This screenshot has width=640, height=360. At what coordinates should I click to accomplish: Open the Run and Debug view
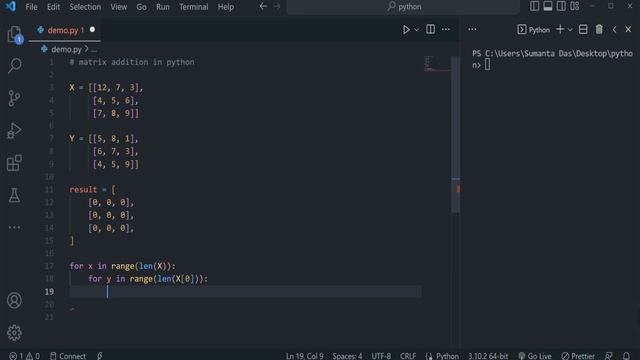pos(14,131)
